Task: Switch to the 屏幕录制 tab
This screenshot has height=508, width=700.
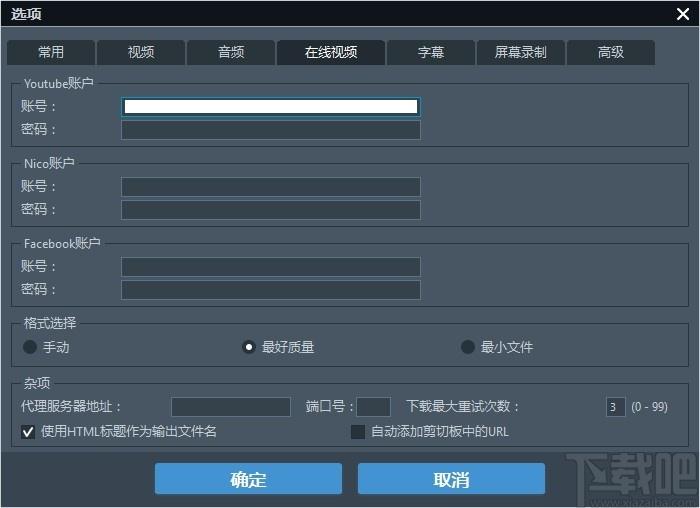Action: (x=521, y=53)
